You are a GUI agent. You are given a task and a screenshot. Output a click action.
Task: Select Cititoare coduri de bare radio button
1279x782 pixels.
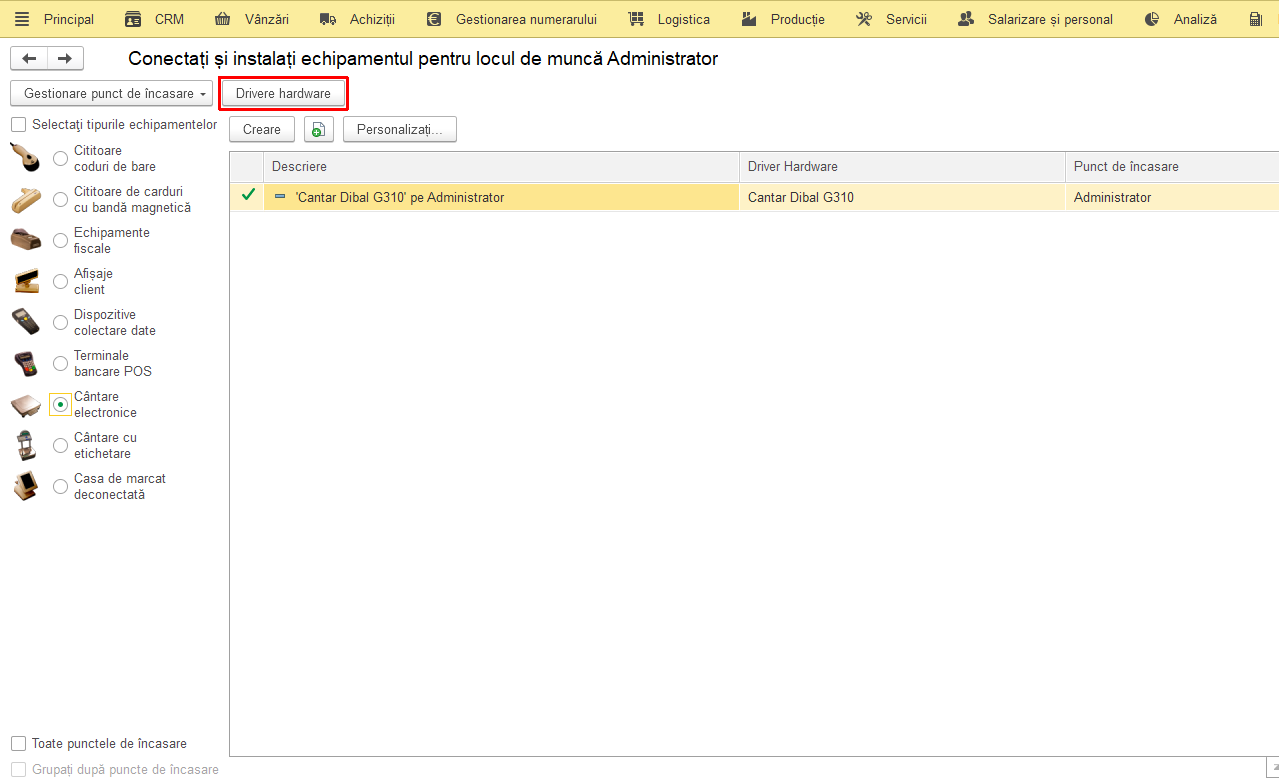click(61, 158)
